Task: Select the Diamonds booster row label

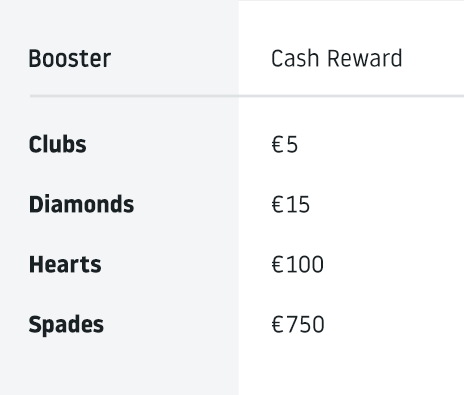Action: pyautogui.click(x=82, y=204)
